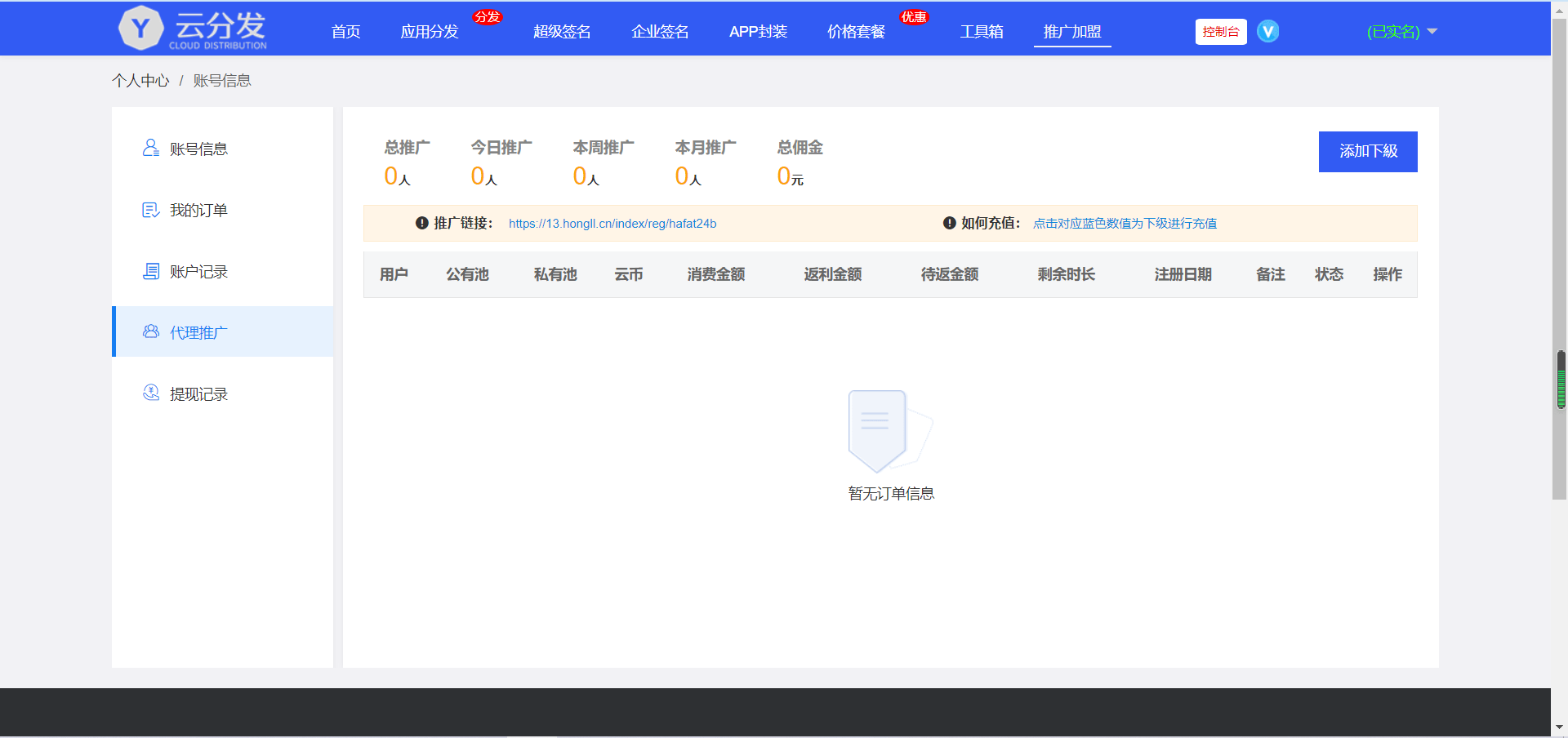Click the 我的订单 document icon
The image size is (1568, 738).
click(x=150, y=209)
